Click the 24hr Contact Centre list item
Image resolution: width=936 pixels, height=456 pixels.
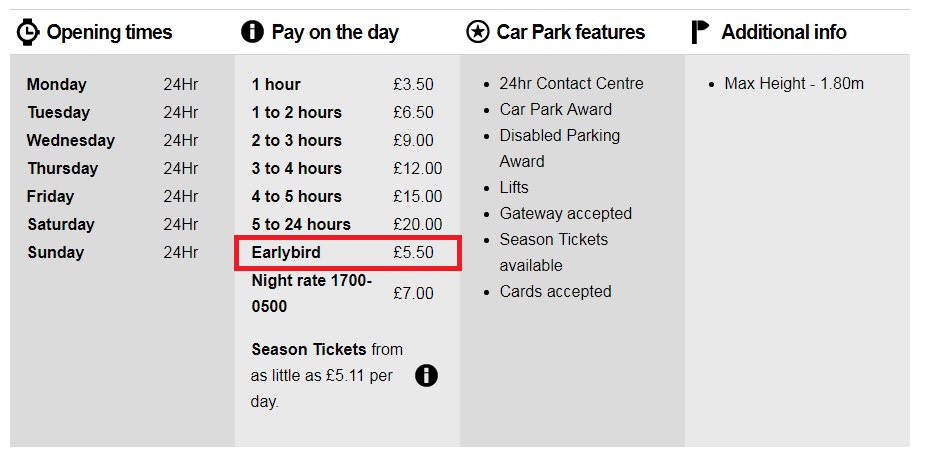pos(571,84)
